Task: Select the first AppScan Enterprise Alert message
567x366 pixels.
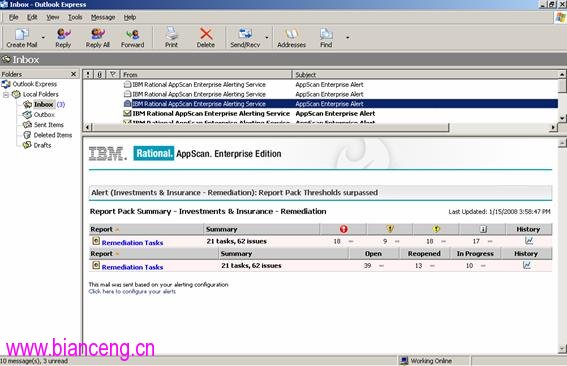Action: coord(320,85)
